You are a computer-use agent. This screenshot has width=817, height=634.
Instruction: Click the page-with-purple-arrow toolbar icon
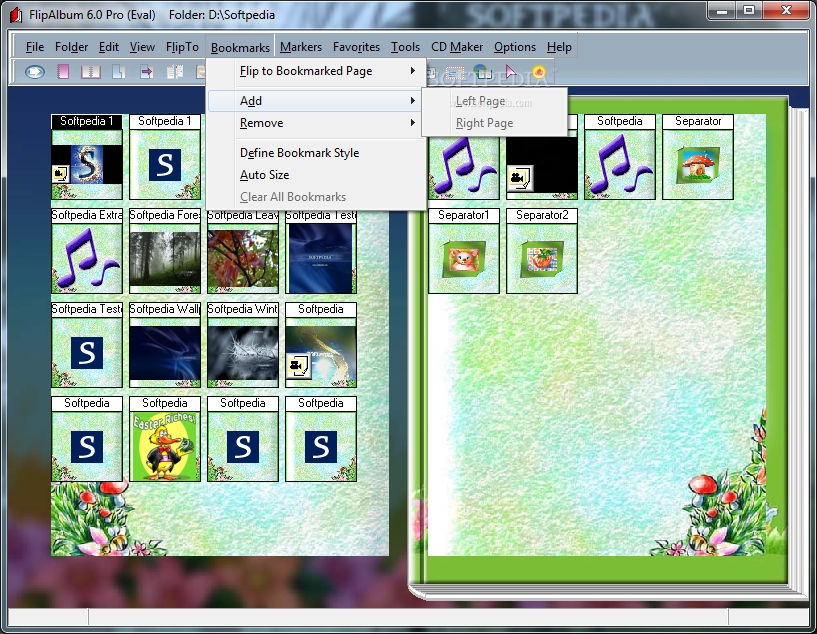click(146, 71)
